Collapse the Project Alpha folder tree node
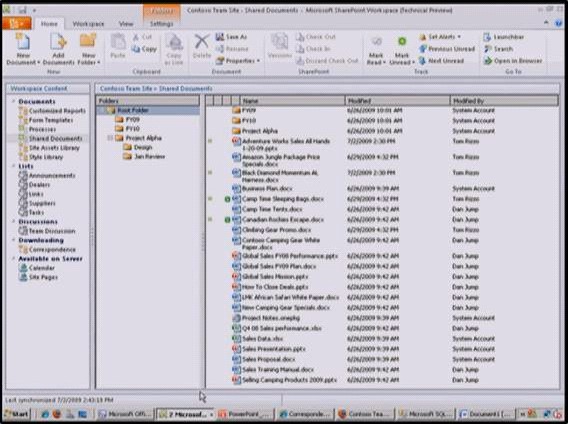Viewport: 568px width, 424px height. pyautogui.click(x=110, y=138)
